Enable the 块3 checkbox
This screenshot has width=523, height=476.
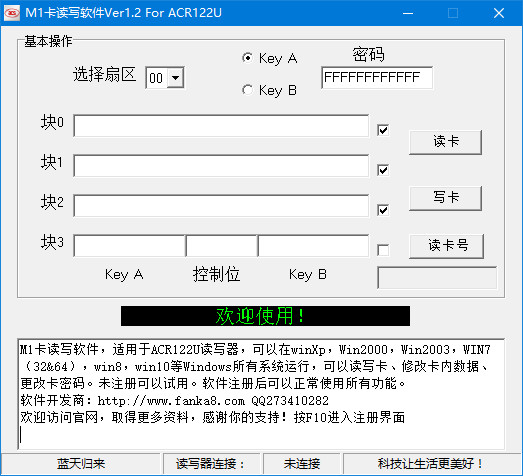click(383, 250)
